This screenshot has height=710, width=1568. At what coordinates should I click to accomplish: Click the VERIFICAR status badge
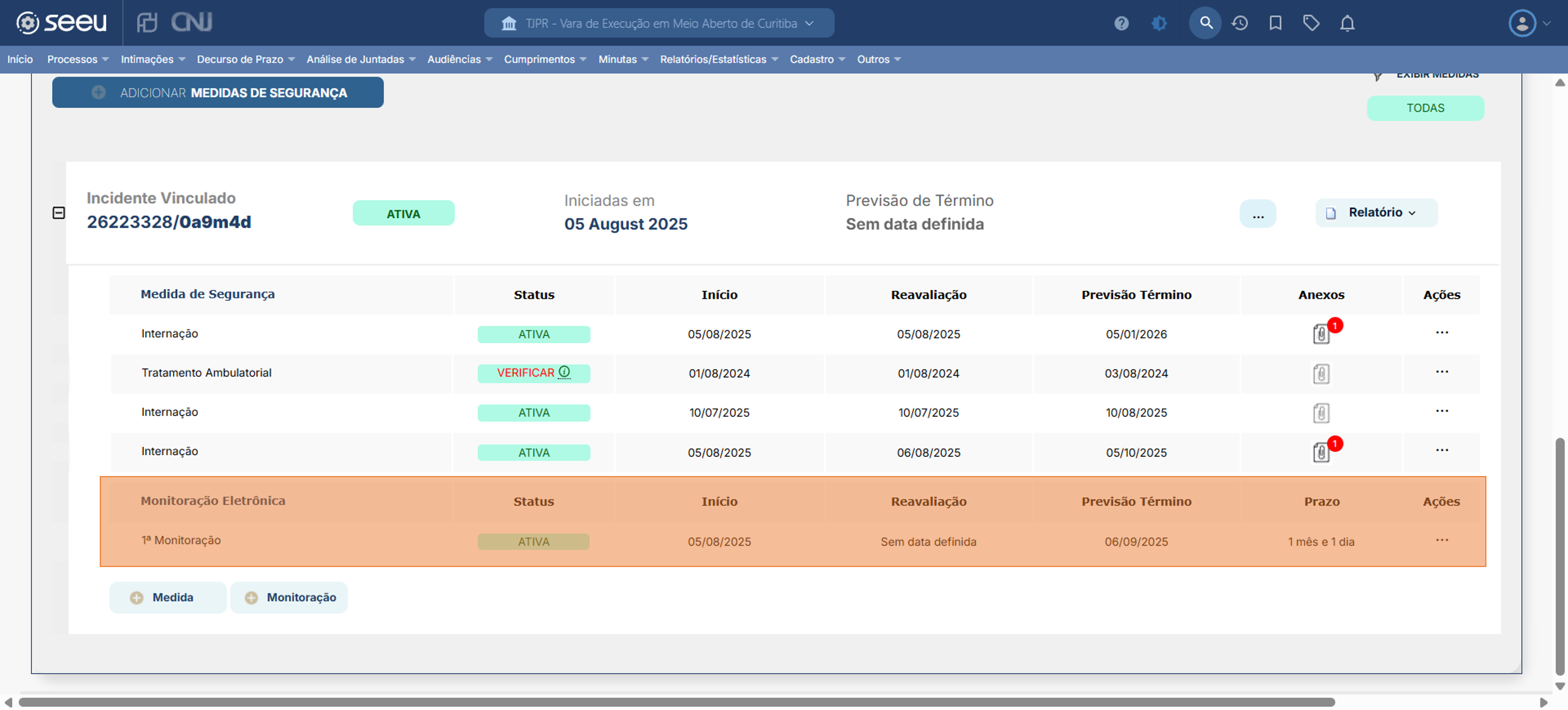click(x=533, y=373)
